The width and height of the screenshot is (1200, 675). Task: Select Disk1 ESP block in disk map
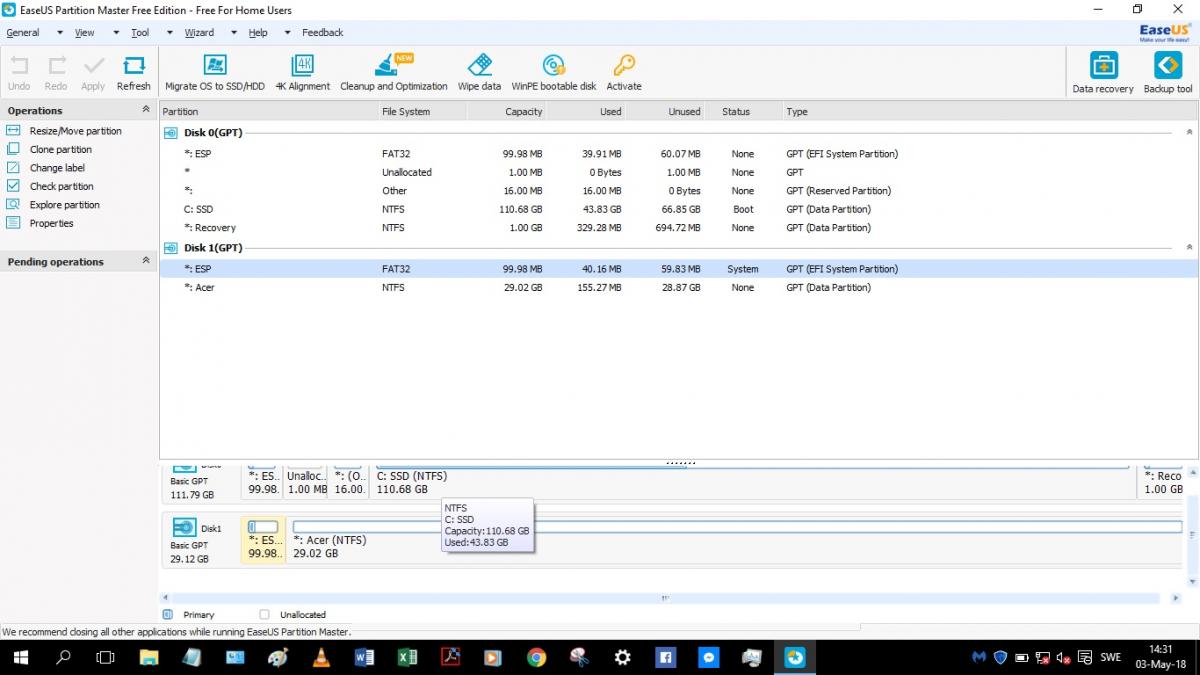click(264, 540)
